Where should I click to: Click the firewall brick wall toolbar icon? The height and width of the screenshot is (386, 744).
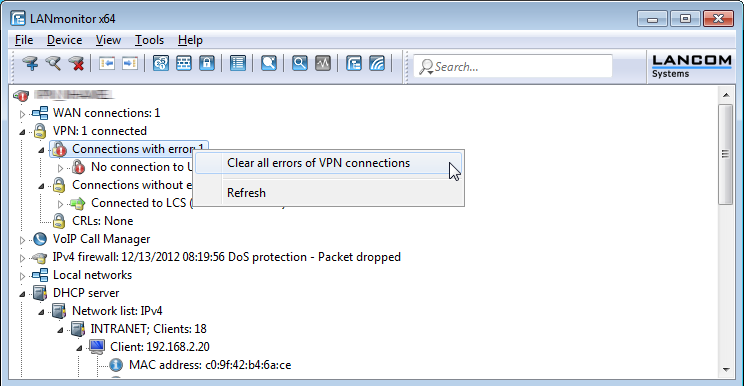coord(184,63)
